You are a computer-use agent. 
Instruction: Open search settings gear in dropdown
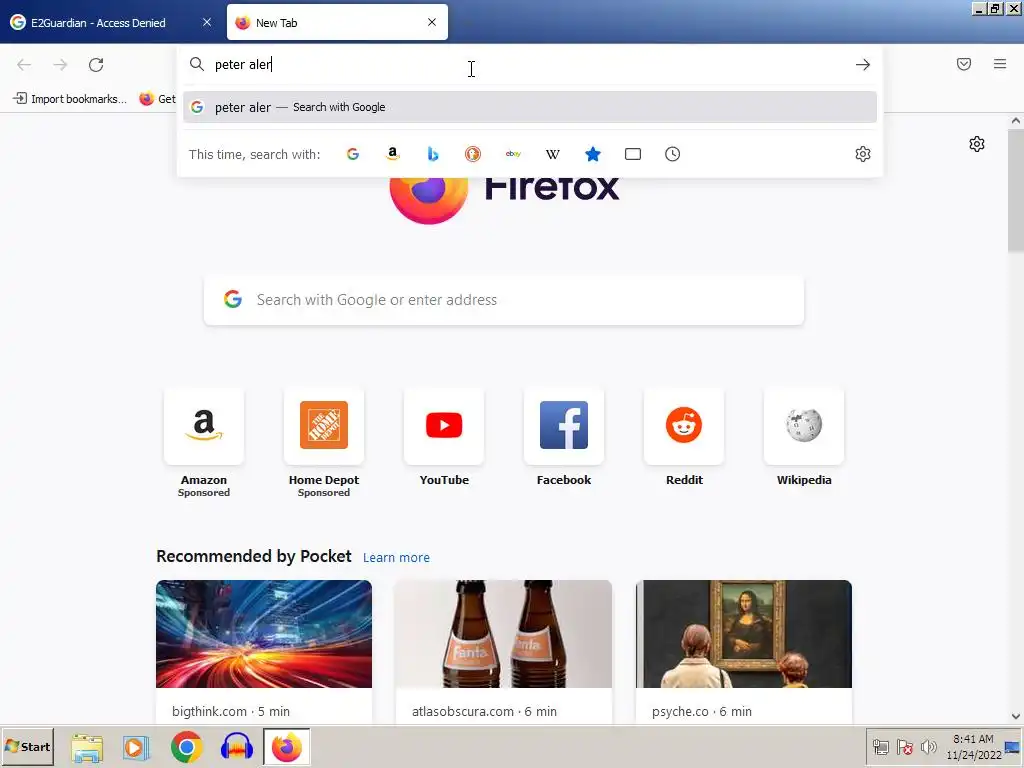(863, 154)
